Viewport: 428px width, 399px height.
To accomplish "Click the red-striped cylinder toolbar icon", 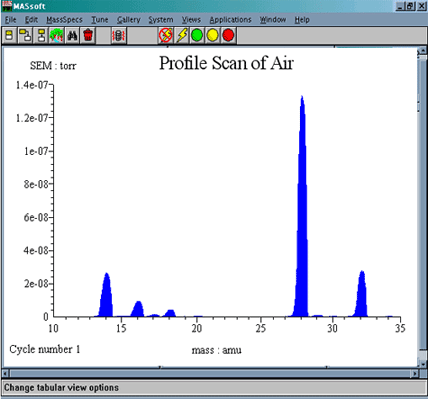I will click(119, 35).
